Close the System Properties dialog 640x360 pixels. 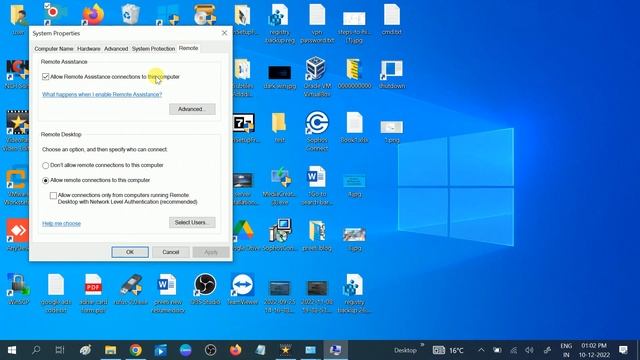[x=224, y=33]
